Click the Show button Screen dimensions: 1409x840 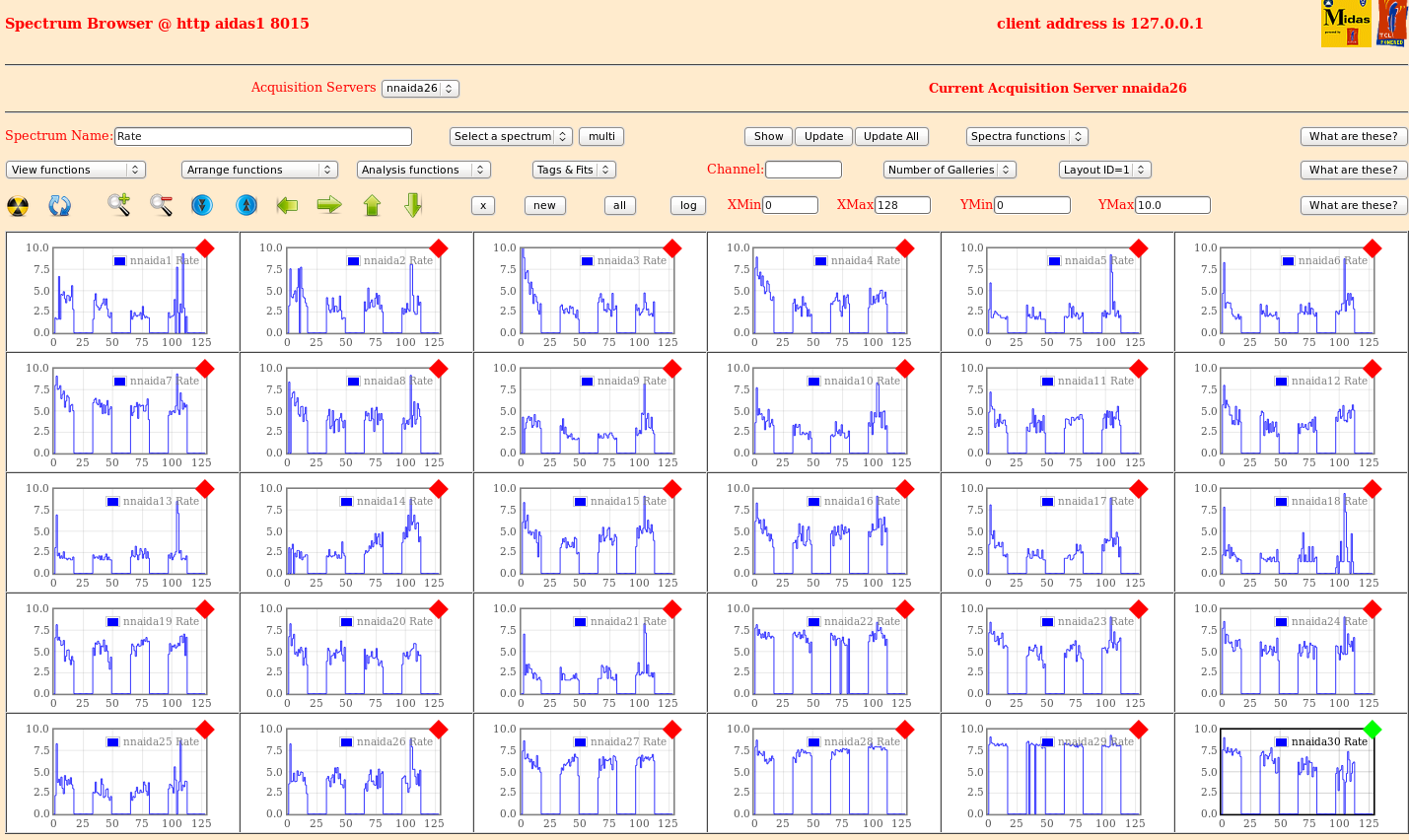pos(768,137)
